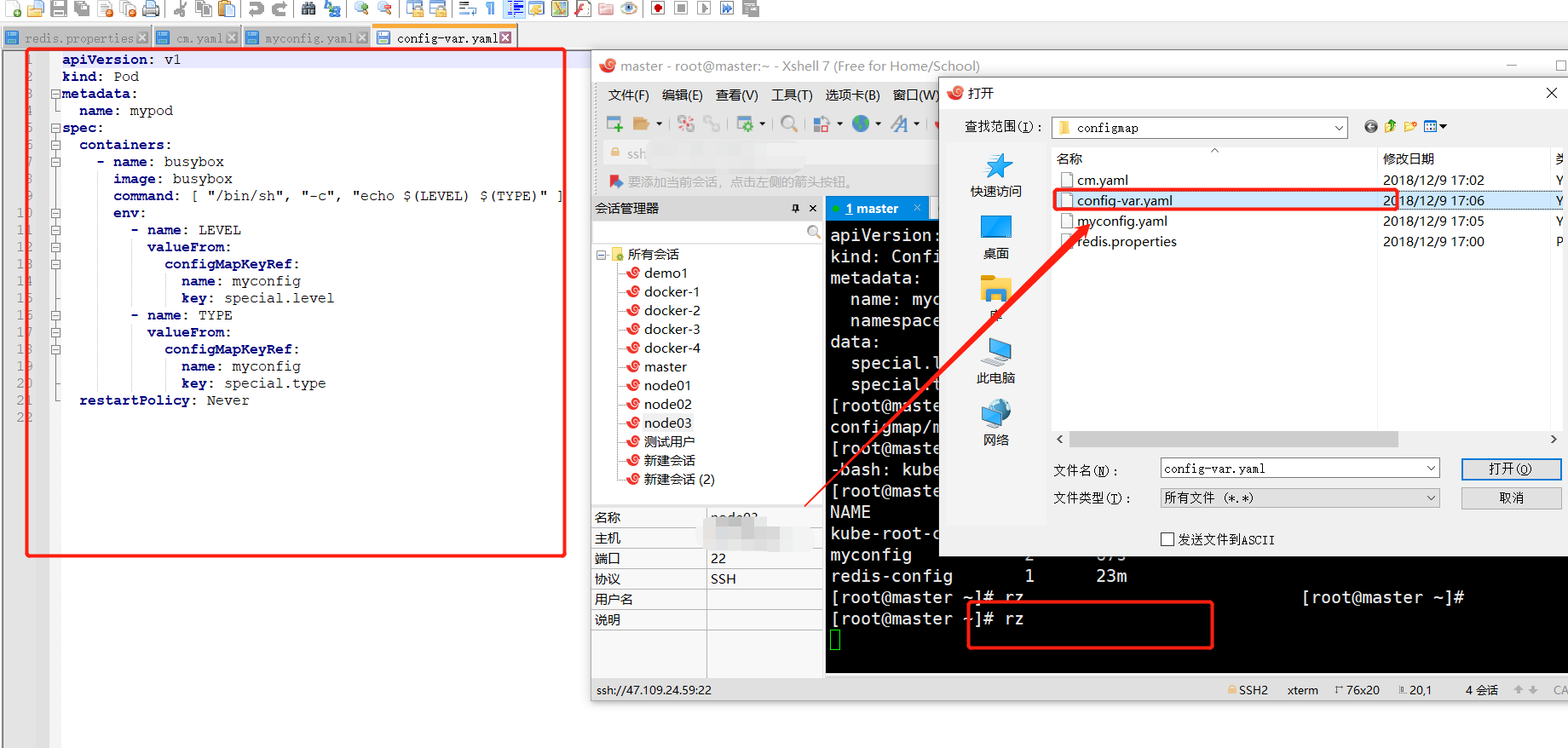Viewport: 1568px width, 748px height.
Task: Click Xshell Find magnifier icon
Action: (789, 124)
